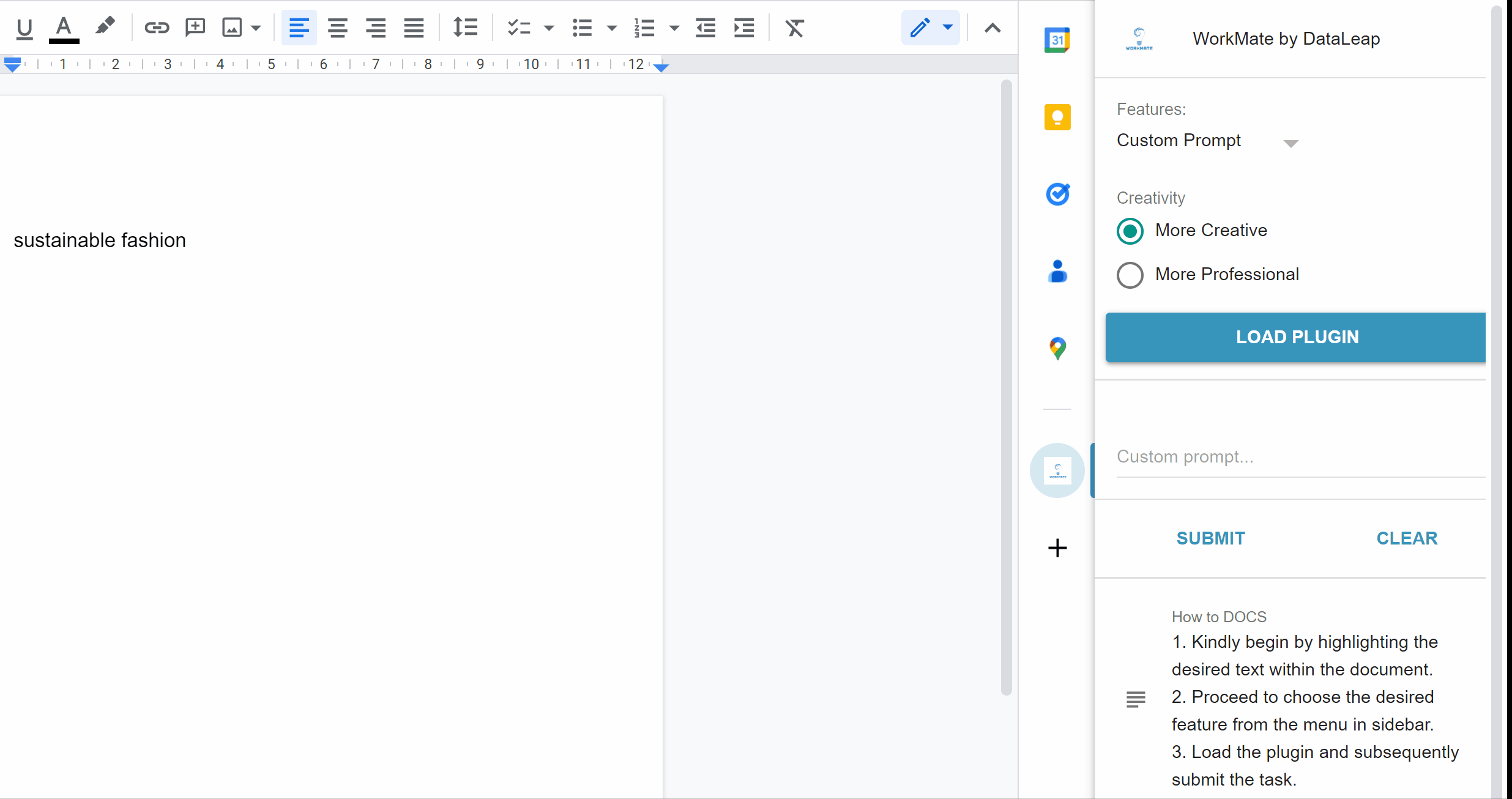Click the increase indent icon
The image size is (1512, 799).
[744, 28]
